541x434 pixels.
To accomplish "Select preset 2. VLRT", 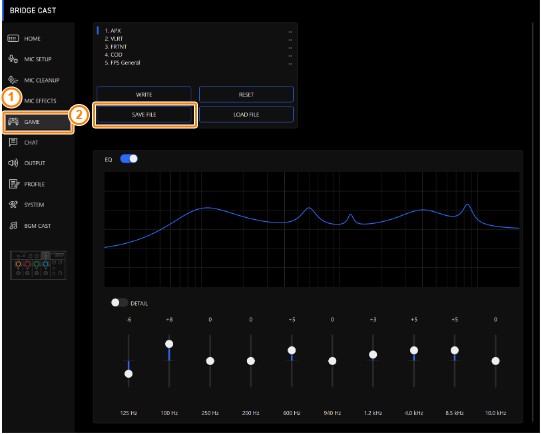I will point(114,39).
